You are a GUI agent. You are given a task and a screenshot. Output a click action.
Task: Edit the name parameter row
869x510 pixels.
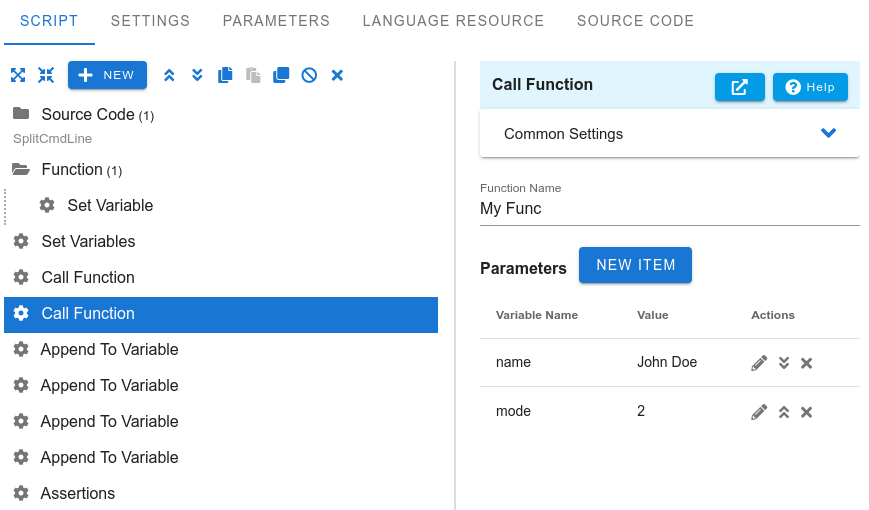pyautogui.click(x=759, y=363)
